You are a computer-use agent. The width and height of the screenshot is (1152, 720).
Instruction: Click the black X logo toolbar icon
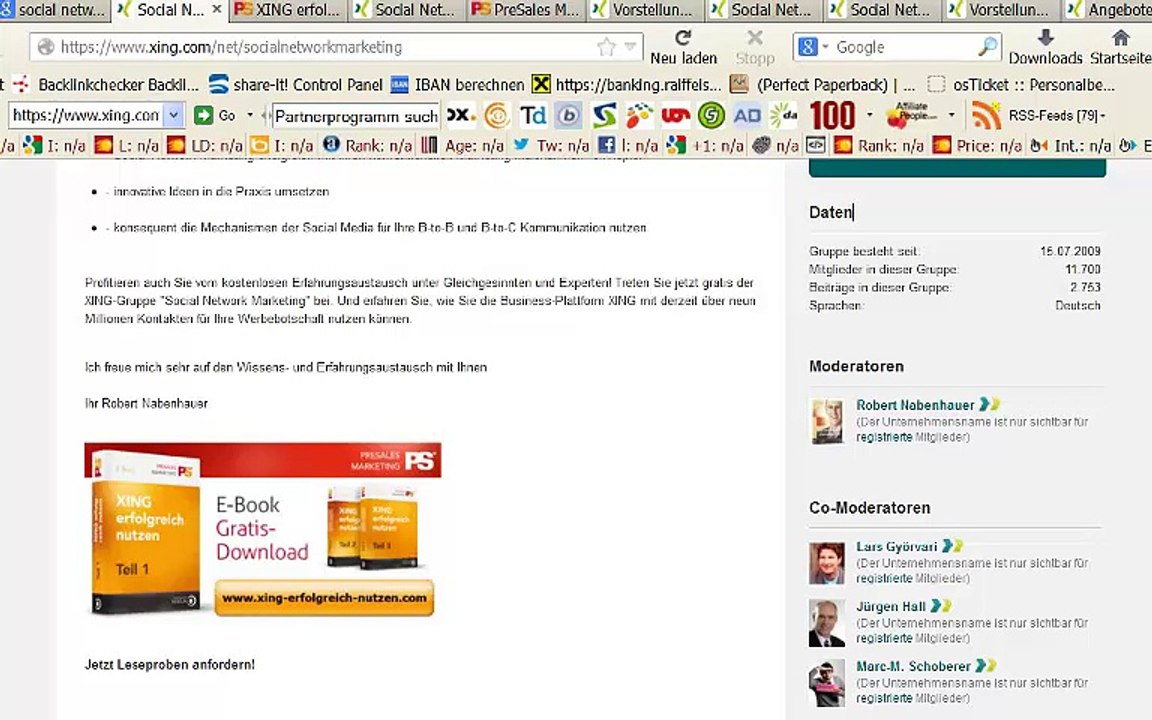[461, 115]
